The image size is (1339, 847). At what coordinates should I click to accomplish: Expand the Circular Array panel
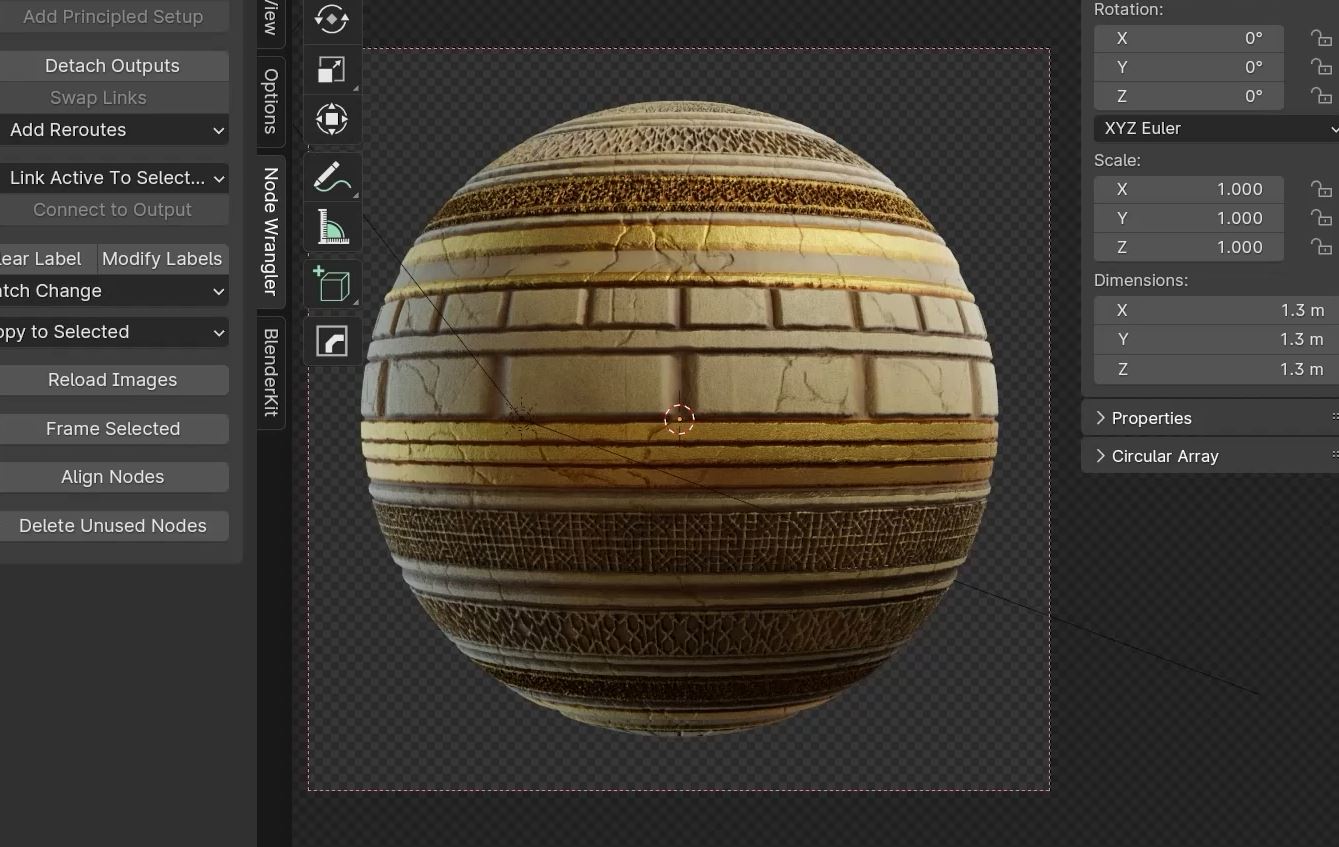point(1165,456)
